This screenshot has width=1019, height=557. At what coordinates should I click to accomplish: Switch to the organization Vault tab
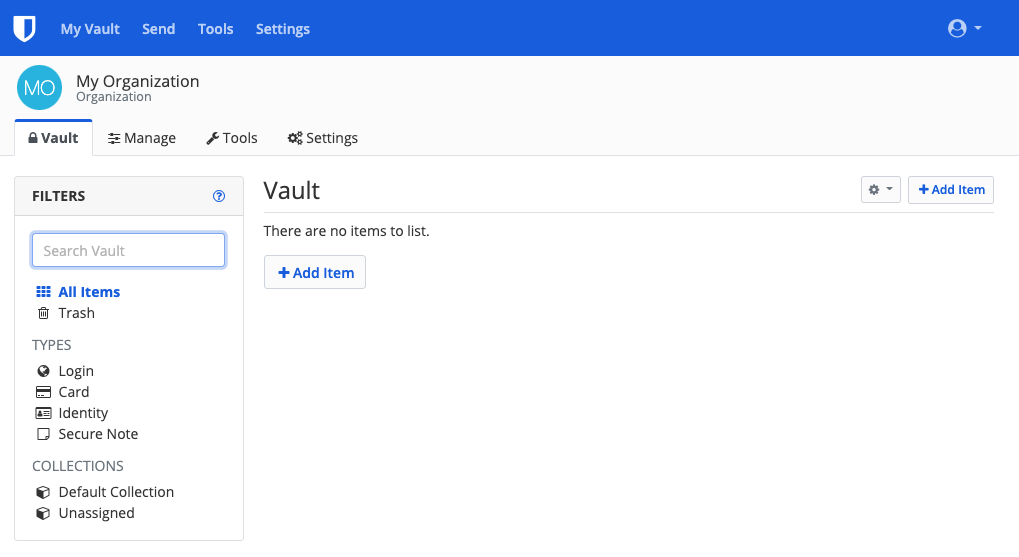(x=53, y=138)
